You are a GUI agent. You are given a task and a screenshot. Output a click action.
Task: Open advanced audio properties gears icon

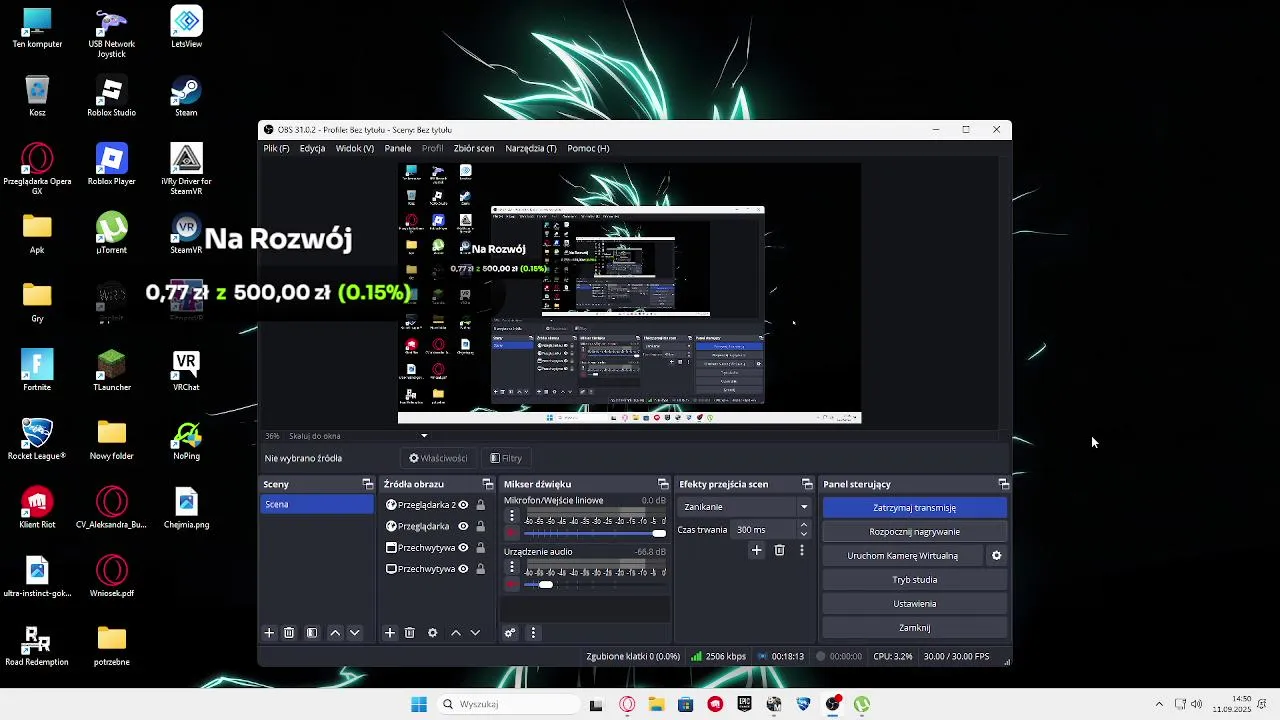click(x=510, y=633)
